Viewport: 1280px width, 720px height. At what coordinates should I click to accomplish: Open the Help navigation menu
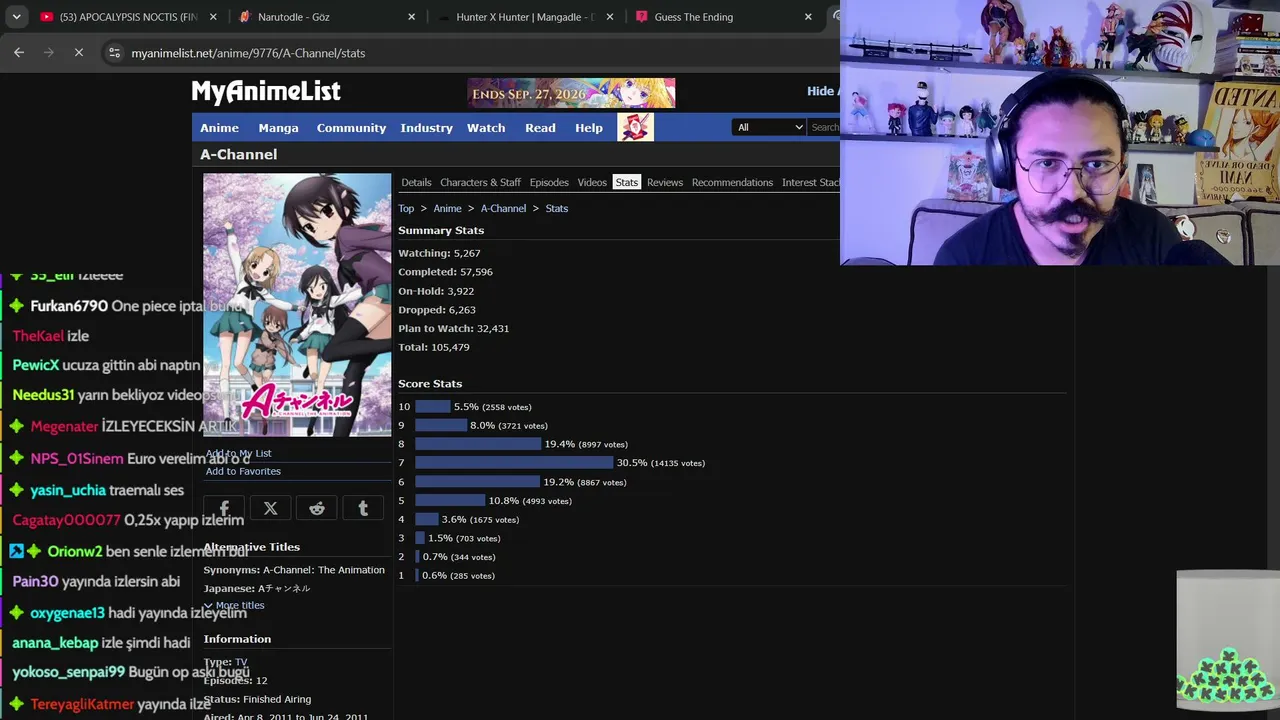pos(589,128)
